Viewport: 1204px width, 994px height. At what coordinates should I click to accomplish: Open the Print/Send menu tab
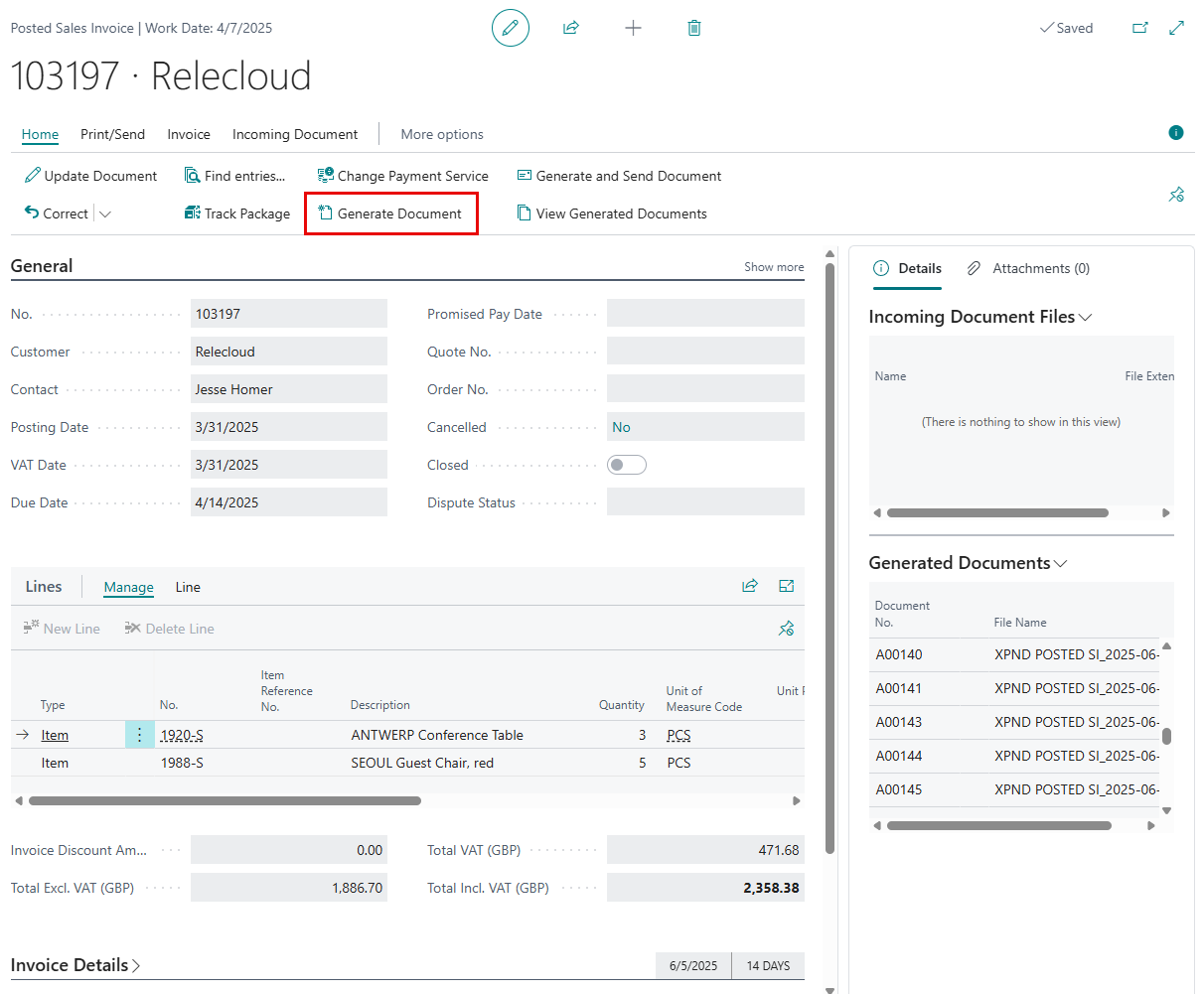[x=112, y=134]
